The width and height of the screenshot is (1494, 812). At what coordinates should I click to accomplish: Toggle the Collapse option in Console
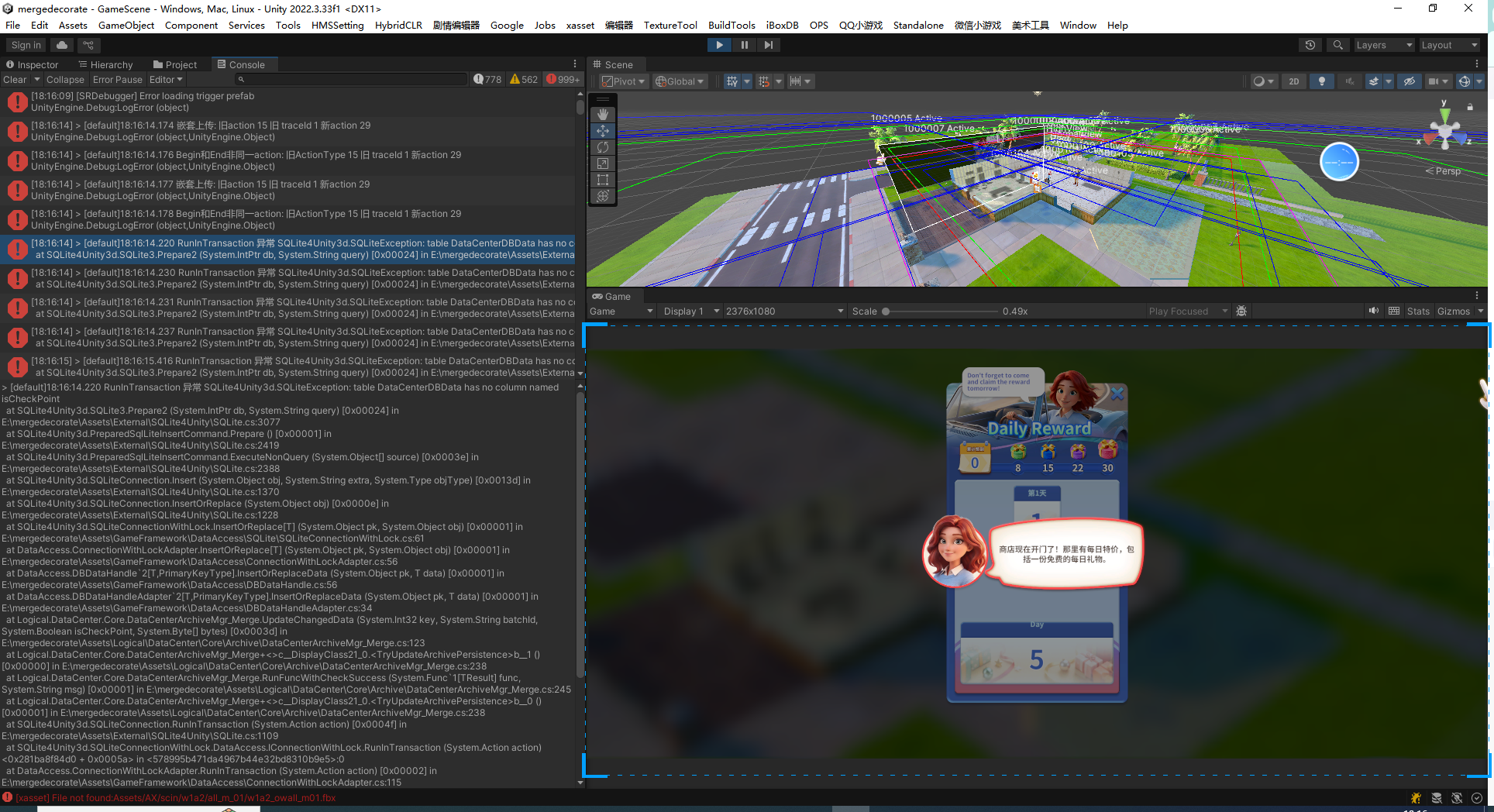tap(65, 80)
